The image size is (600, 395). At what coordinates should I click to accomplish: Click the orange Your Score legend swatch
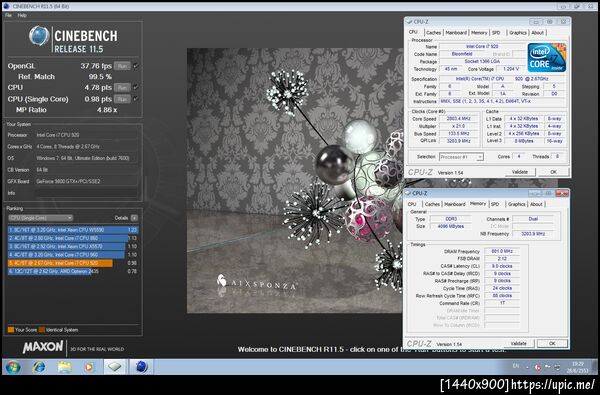pos(11,330)
